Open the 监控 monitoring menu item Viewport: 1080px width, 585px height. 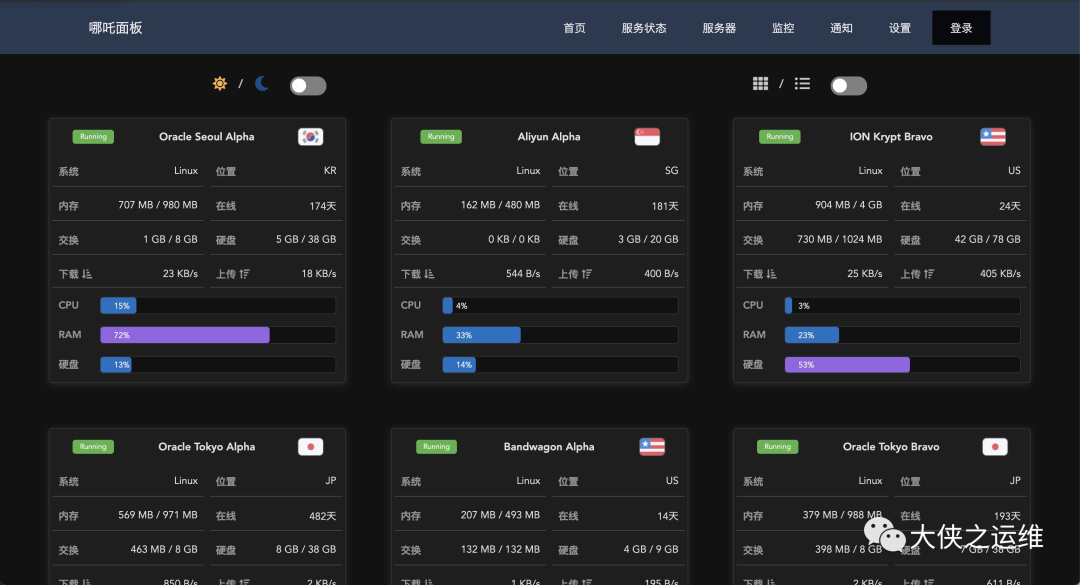point(783,28)
